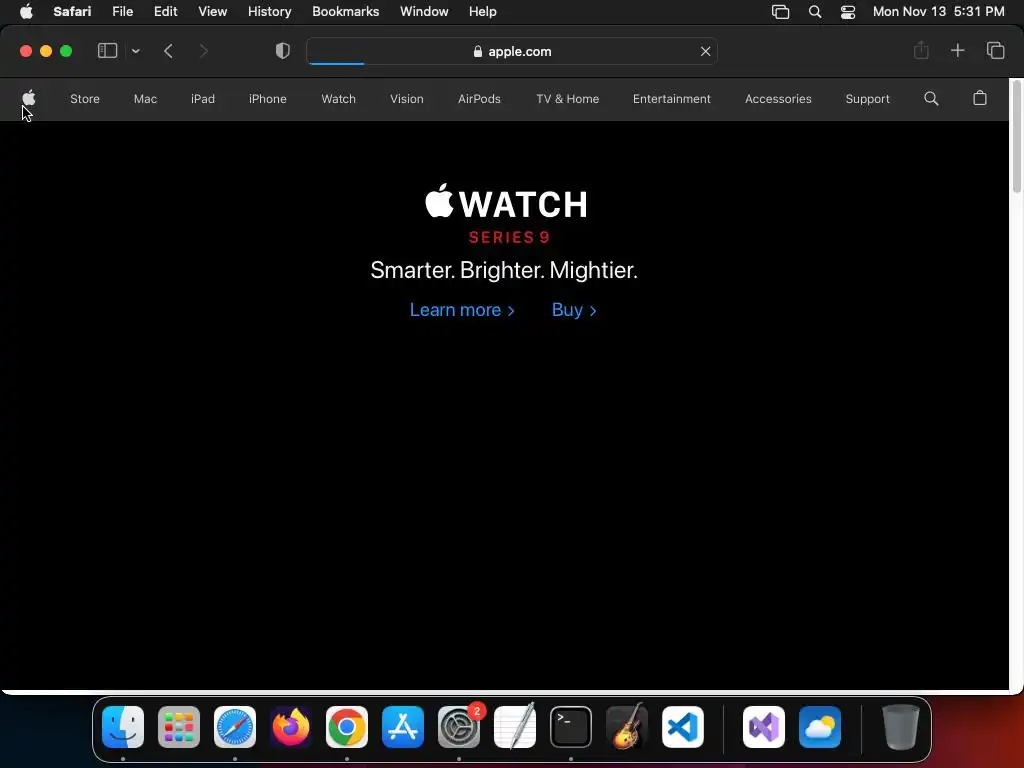Go to the TV & Home section
This screenshot has height=768, width=1024.
(x=568, y=99)
